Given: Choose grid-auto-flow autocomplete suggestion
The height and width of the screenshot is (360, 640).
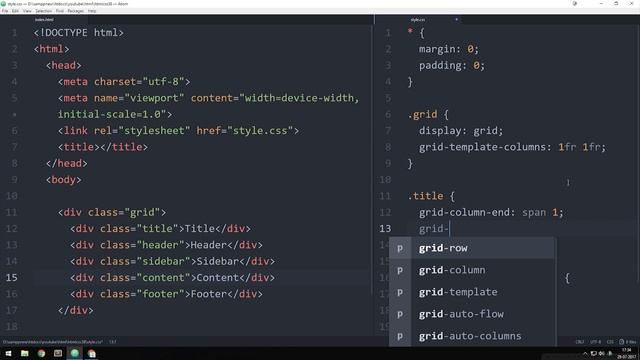Looking at the screenshot, I should tap(472, 314).
